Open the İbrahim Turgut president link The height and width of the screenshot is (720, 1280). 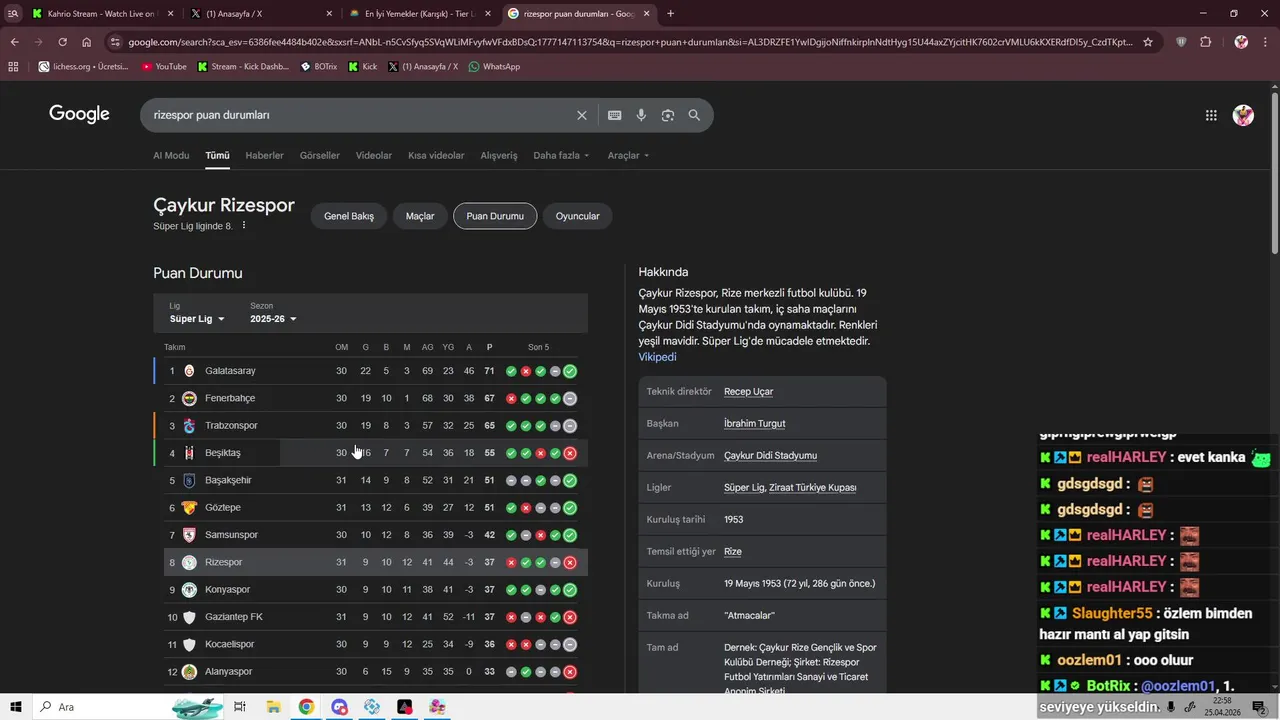point(754,423)
